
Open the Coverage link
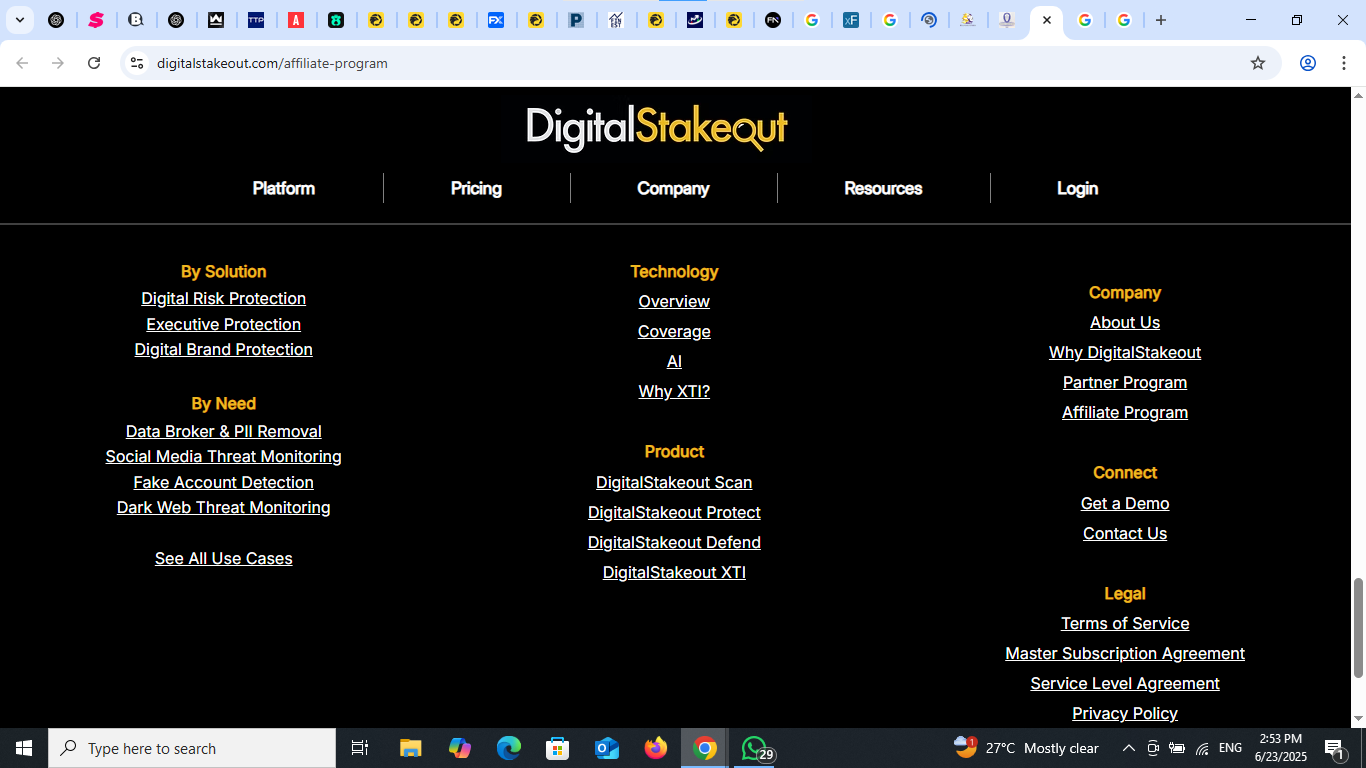(x=674, y=331)
